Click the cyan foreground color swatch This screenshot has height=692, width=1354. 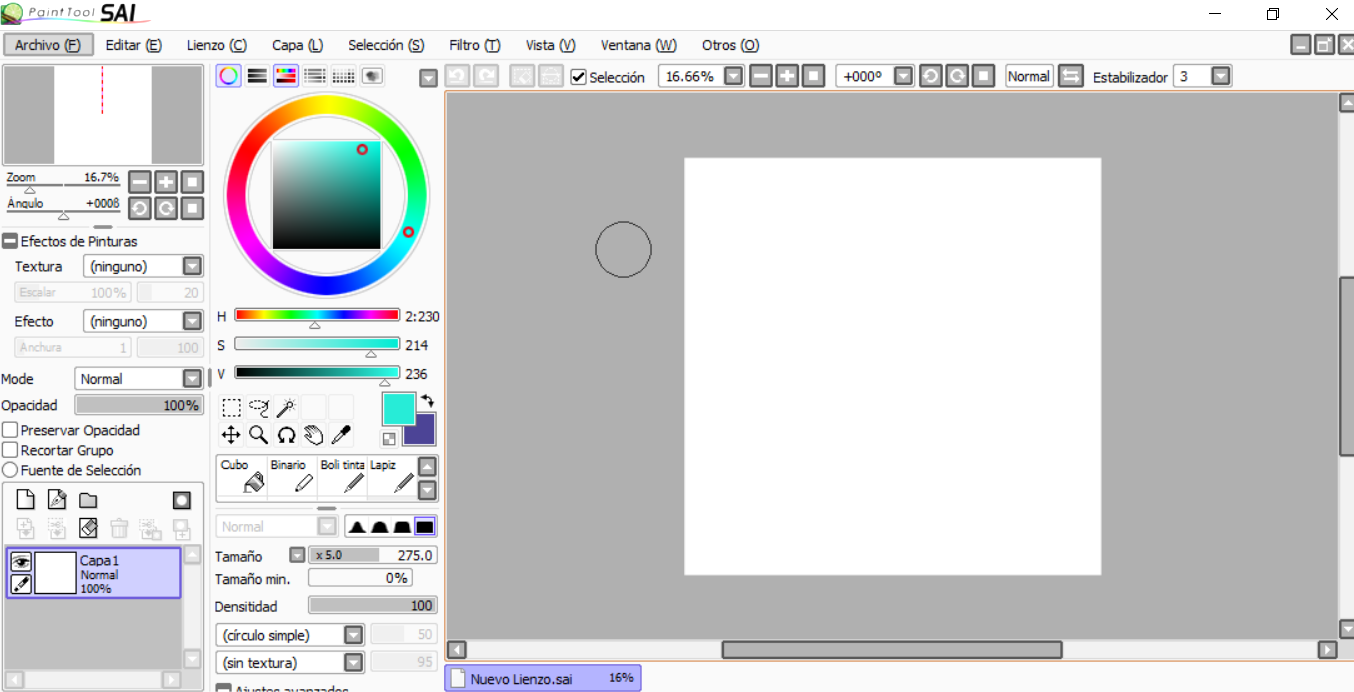tap(399, 408)
